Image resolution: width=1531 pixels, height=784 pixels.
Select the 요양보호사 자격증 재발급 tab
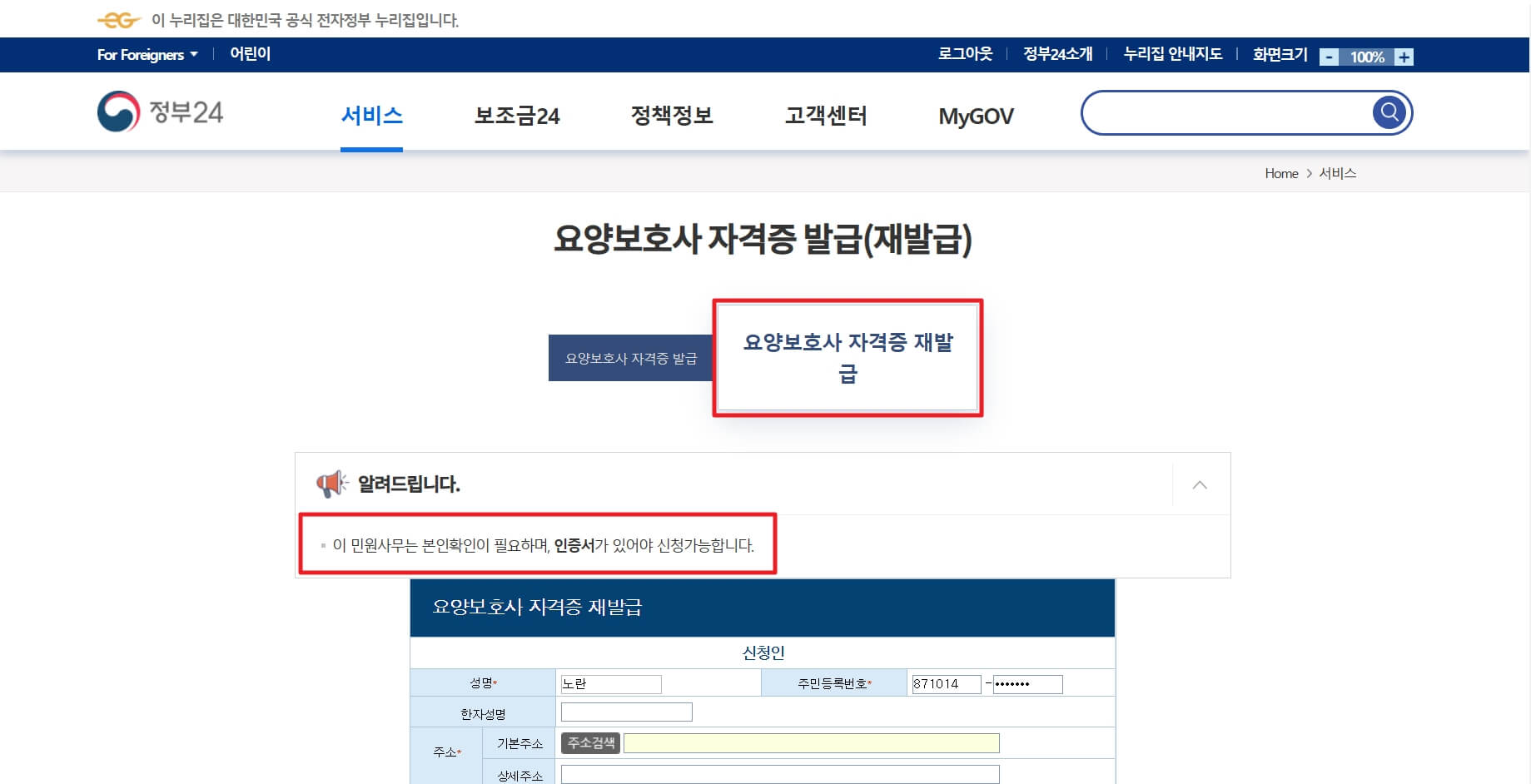(847, 356)
